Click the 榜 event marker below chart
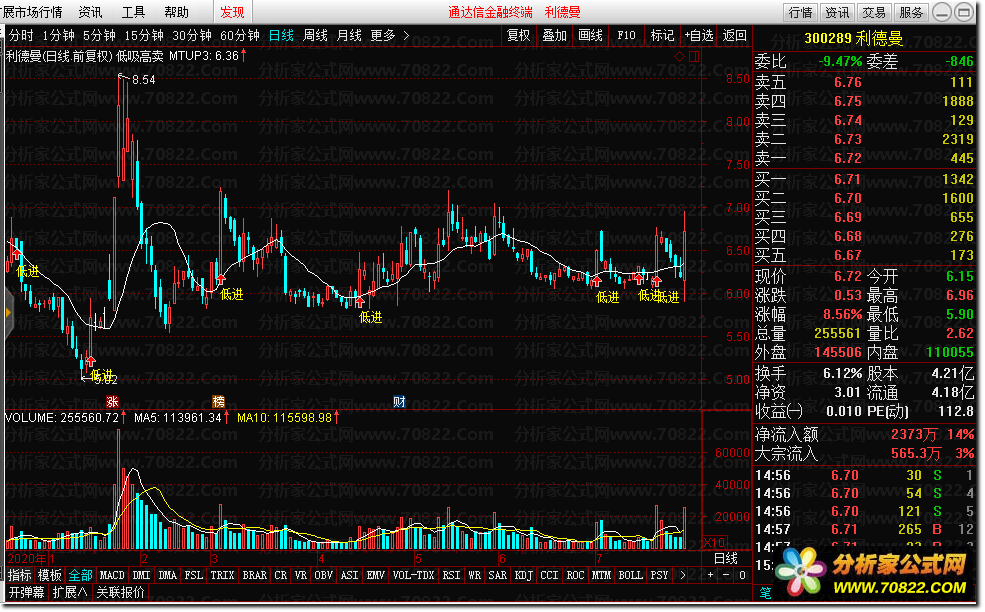The width and height of the screenshot is (985, 612). pyautogui.click(x=218, y=402)
